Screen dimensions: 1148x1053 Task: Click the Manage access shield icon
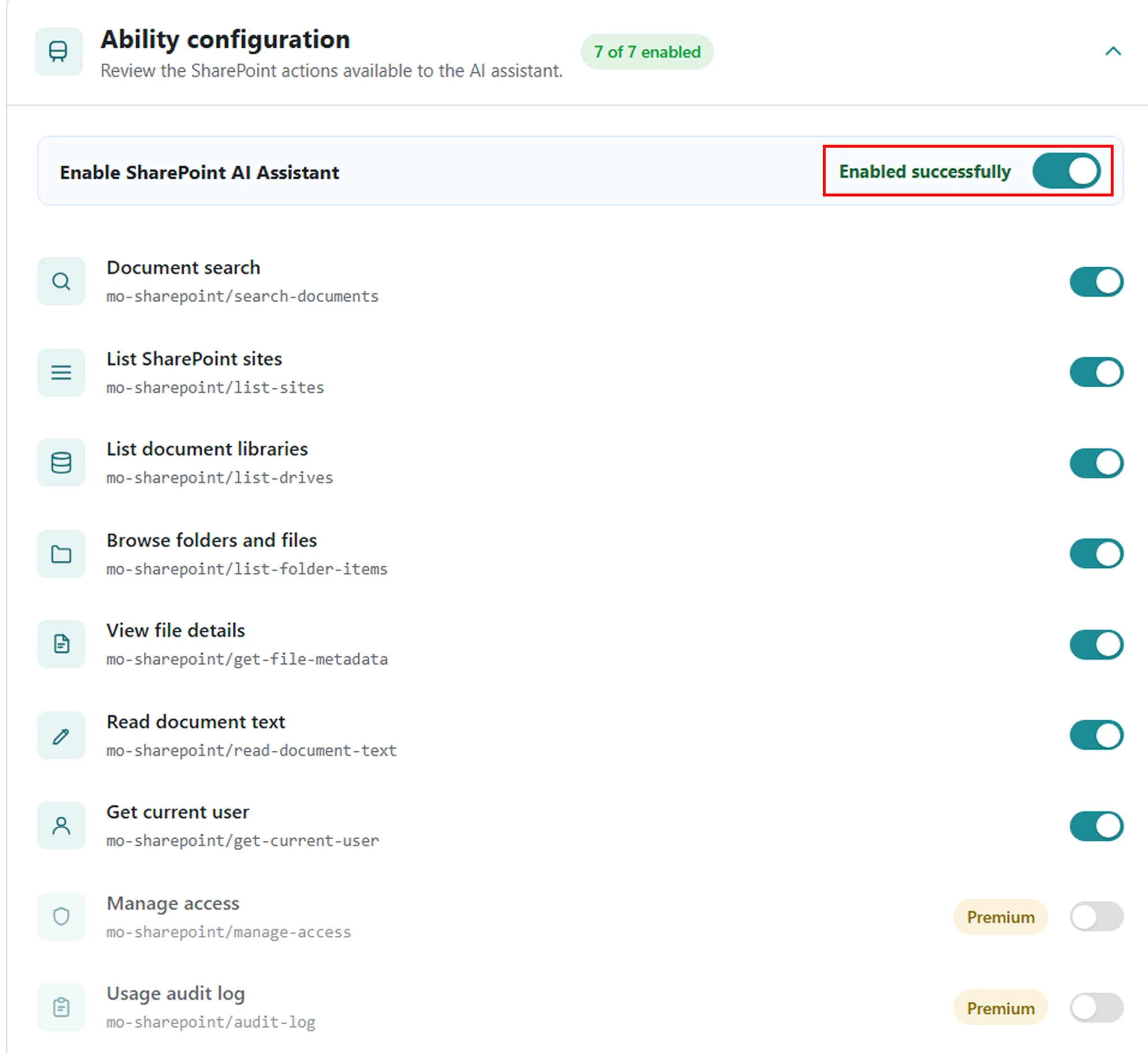point(61,917)
